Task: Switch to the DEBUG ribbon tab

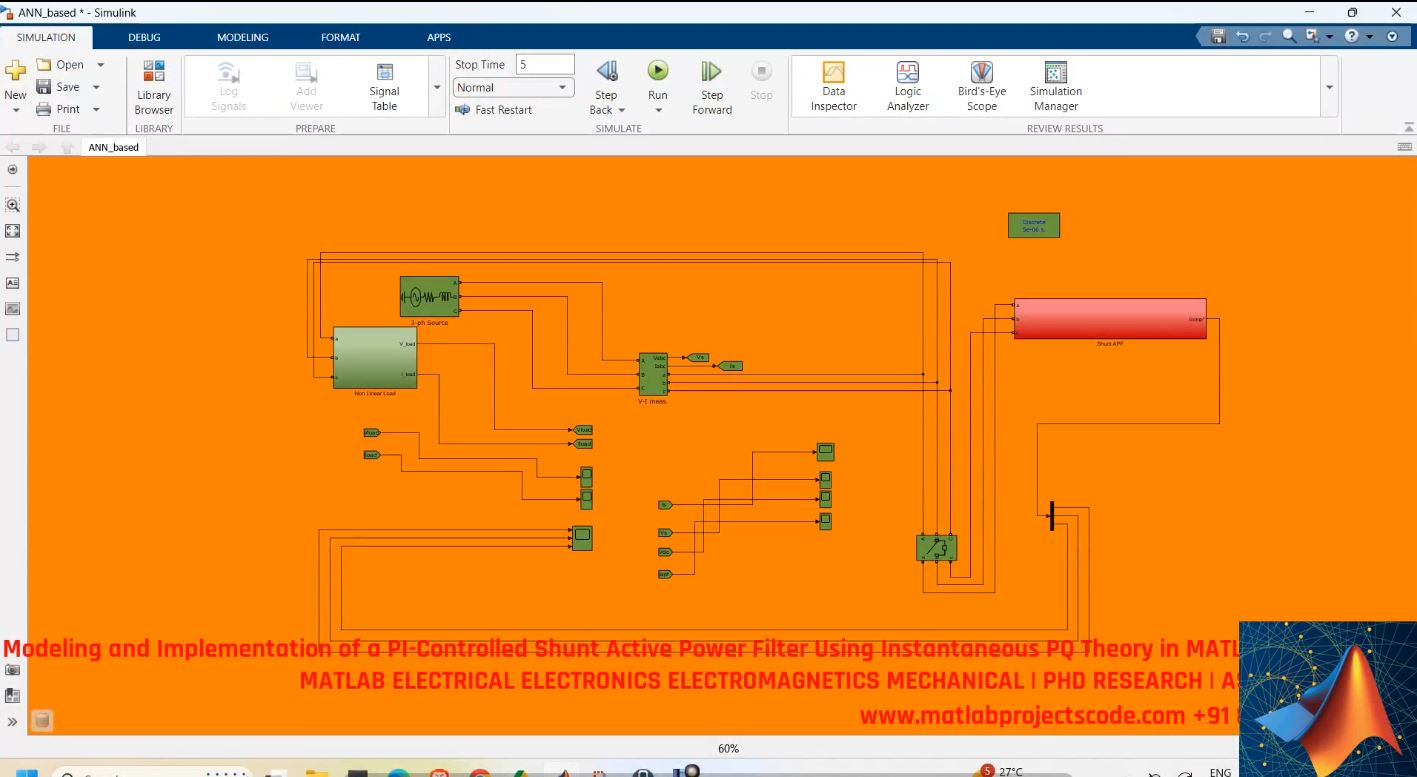Action: pos(143,36)
